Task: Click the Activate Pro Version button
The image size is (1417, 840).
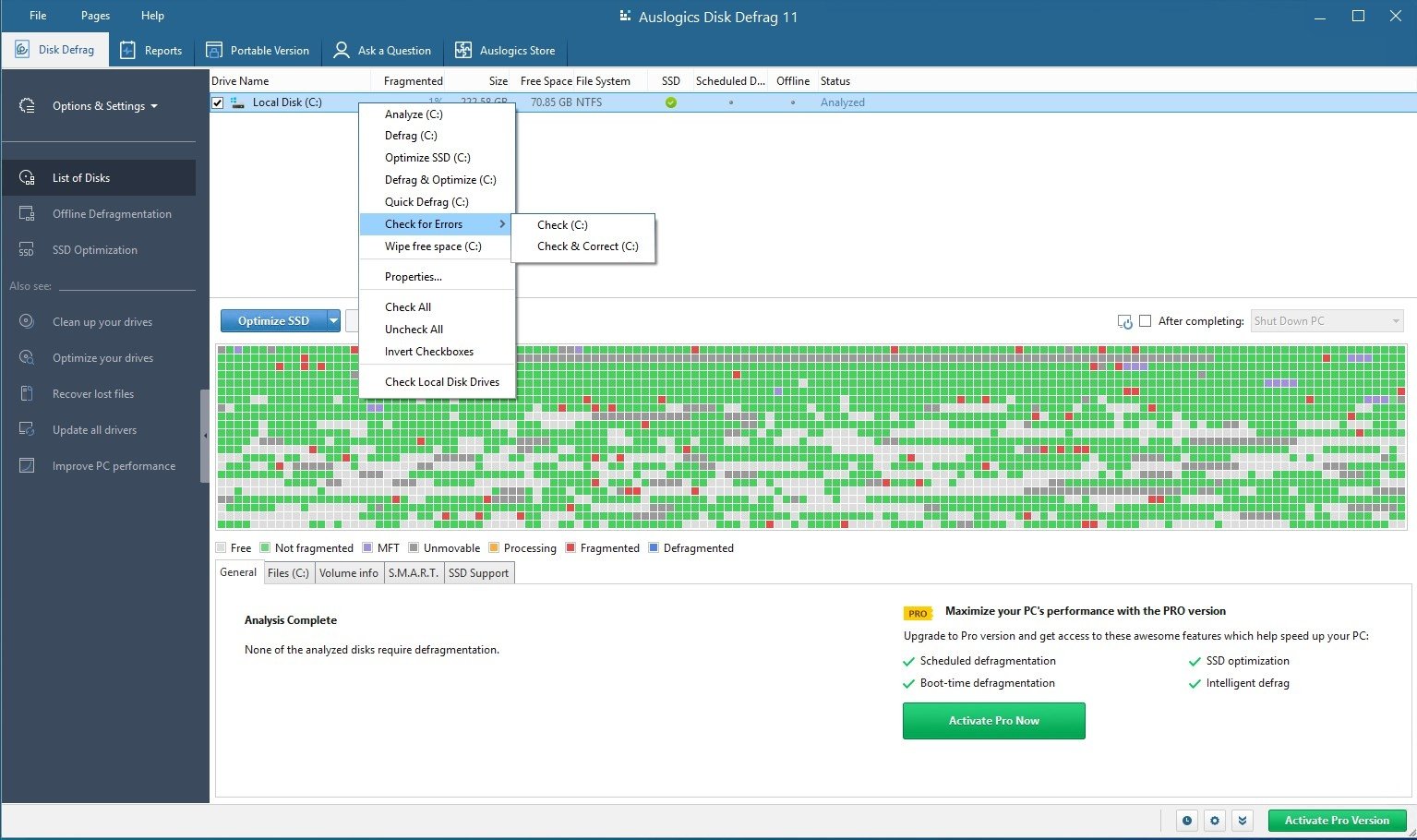Action: [1337, 820]
